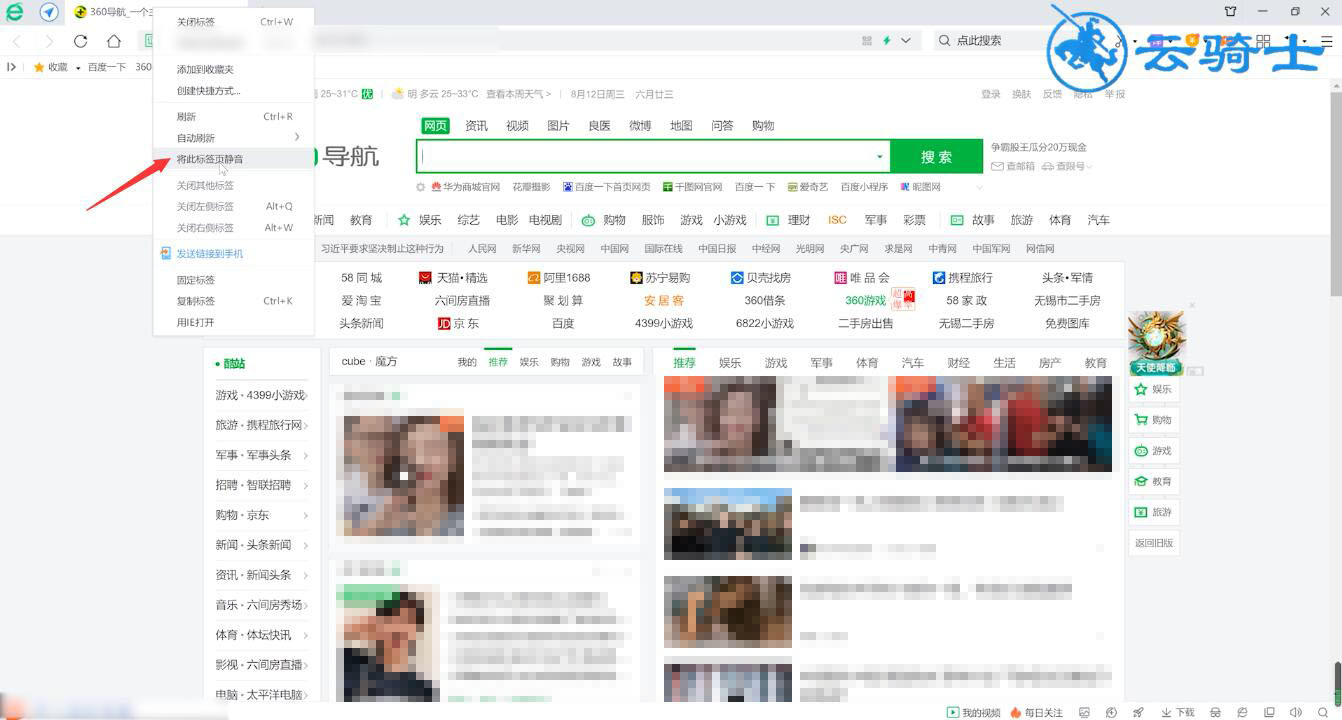Click the speaker volume icon in status bar
Viewport: 1342px width, 720px height.
(x=1296, y=712)
